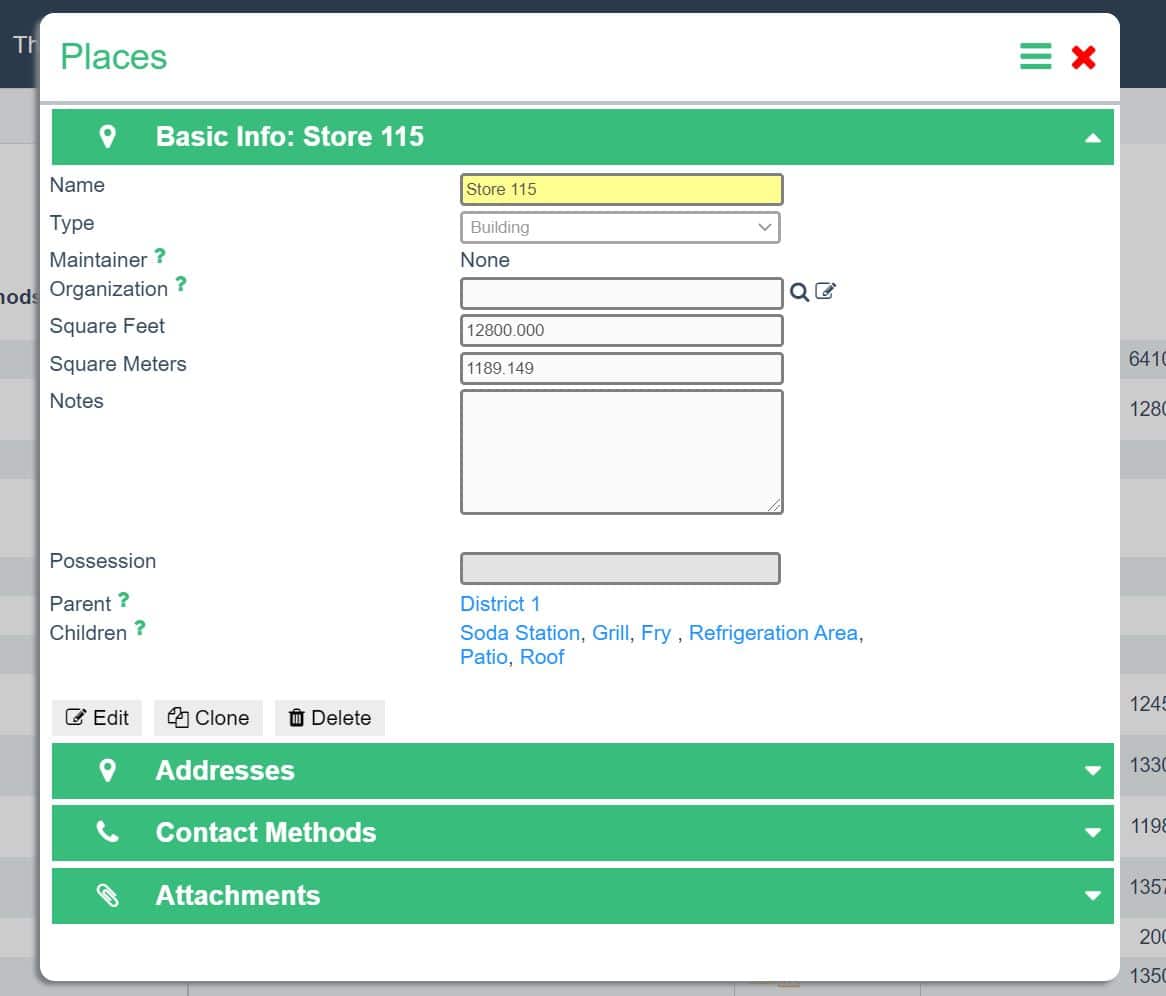Click the Possession field
1166x996 pixels.
620,568
